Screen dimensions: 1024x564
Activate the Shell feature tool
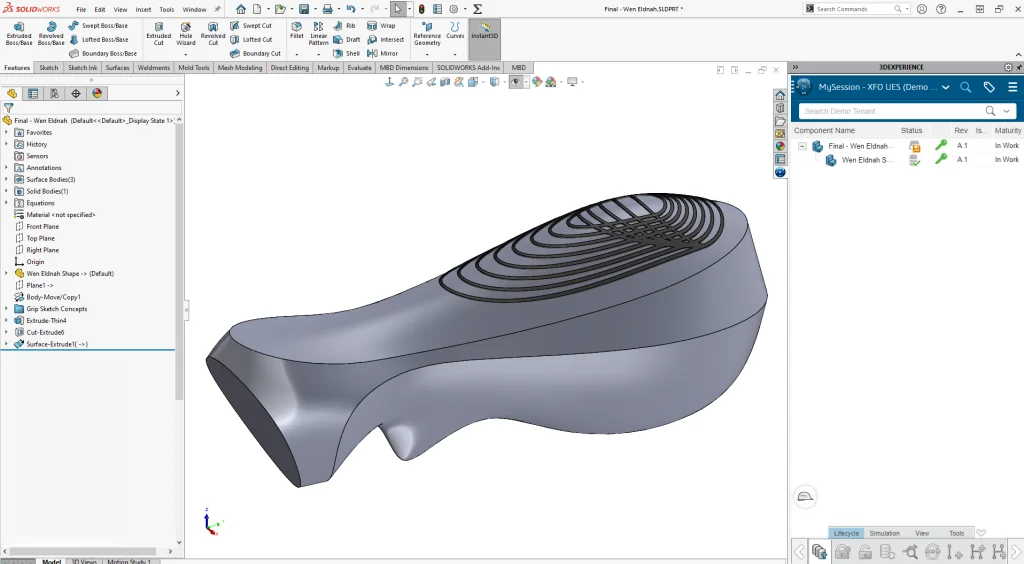[x=346, y=53]
